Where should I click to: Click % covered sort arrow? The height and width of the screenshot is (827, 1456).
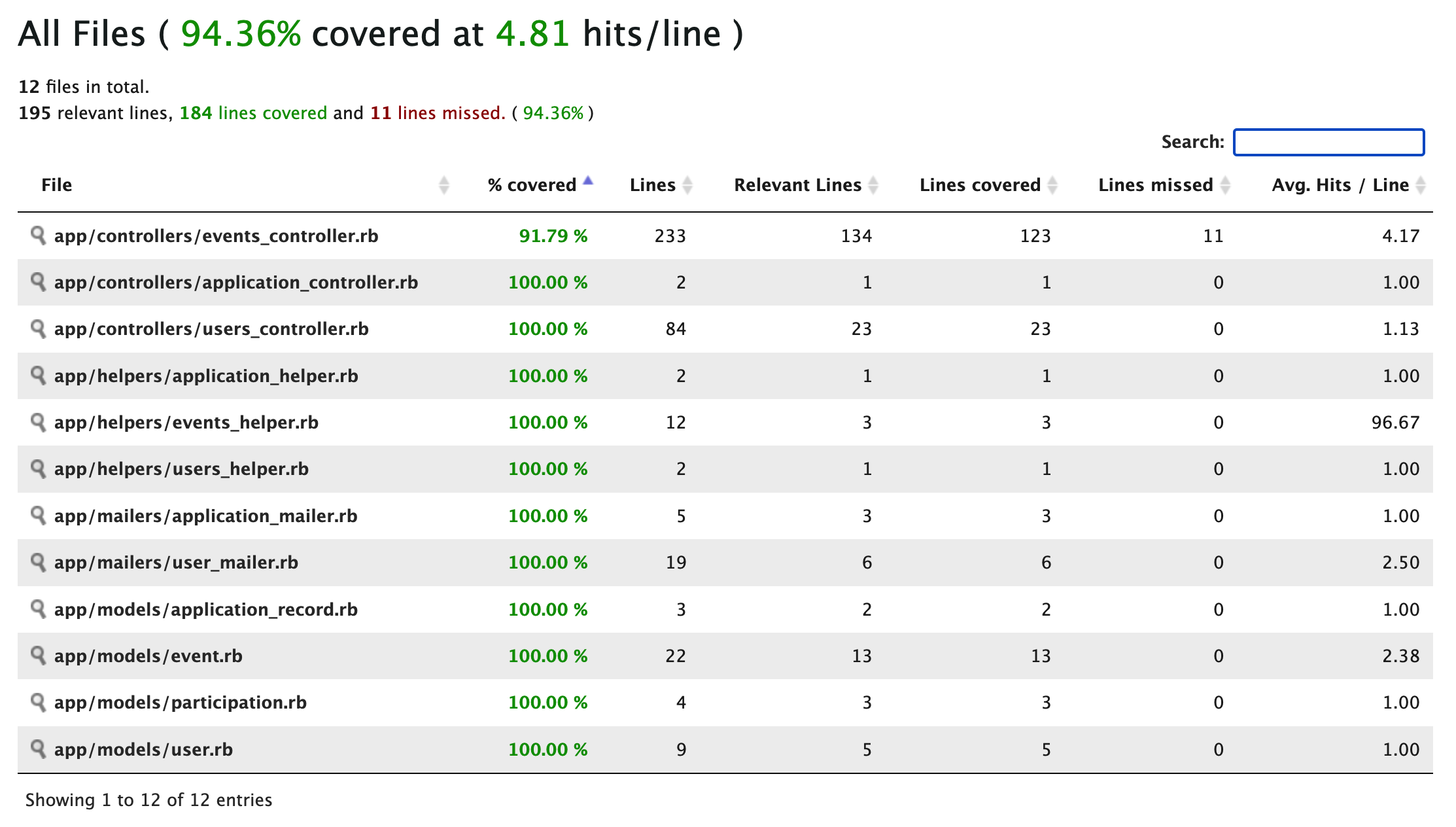coord(587,181)
